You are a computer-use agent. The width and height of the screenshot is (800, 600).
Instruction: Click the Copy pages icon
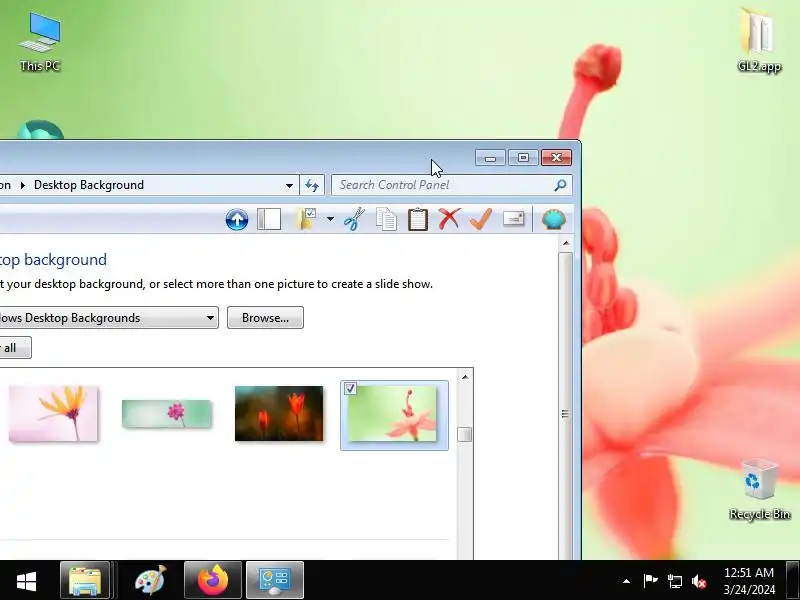tap(386, 219)
